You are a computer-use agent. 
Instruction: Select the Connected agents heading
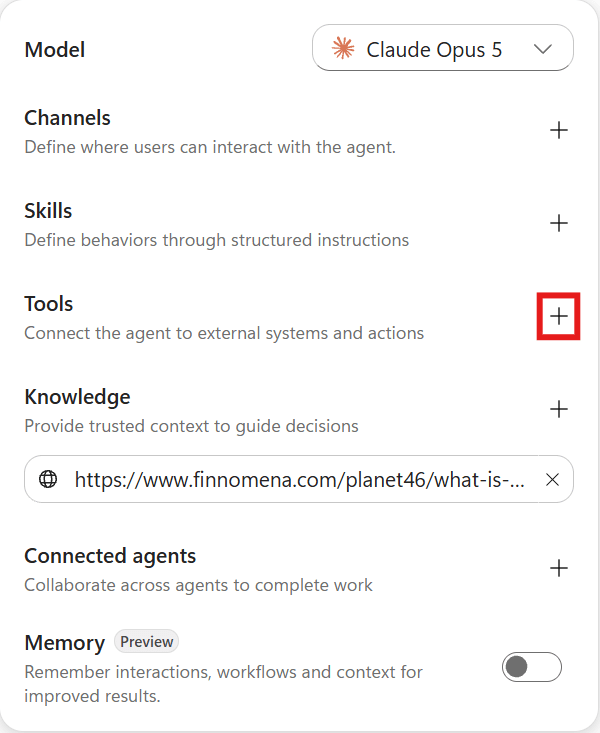pyautogui.click(x=110, y=556)
